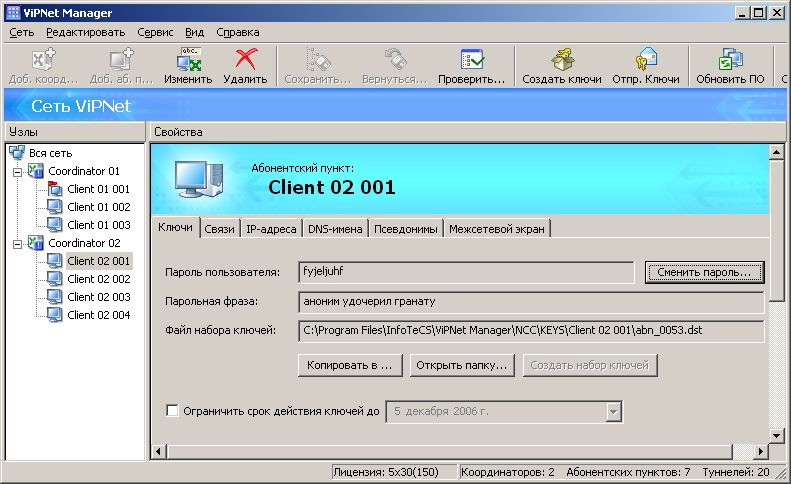The image size is (791, 484).
Task: Click the Вернуться toolbar icon
Action: click(x=395, y=59)
